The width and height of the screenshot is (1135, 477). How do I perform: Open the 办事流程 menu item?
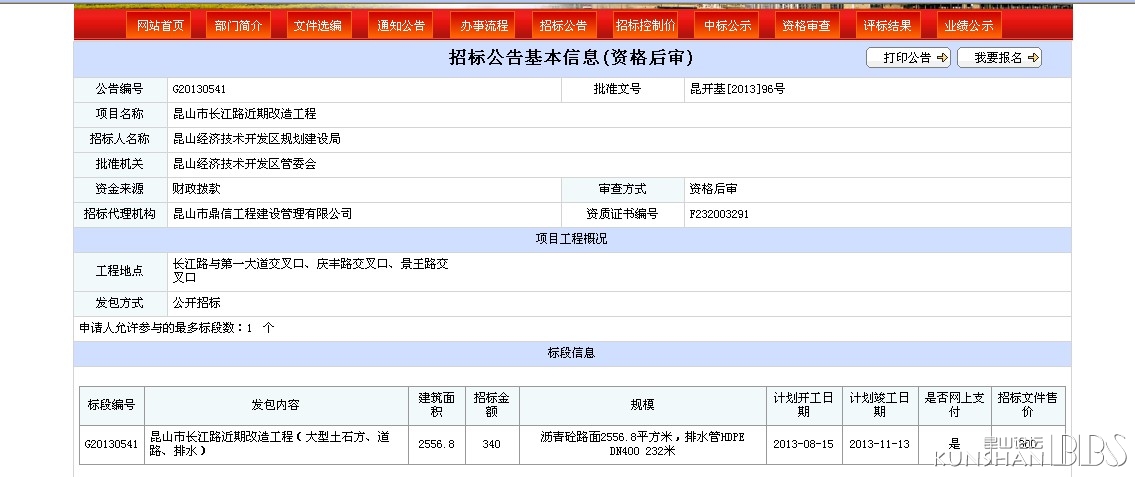[484, 26]
